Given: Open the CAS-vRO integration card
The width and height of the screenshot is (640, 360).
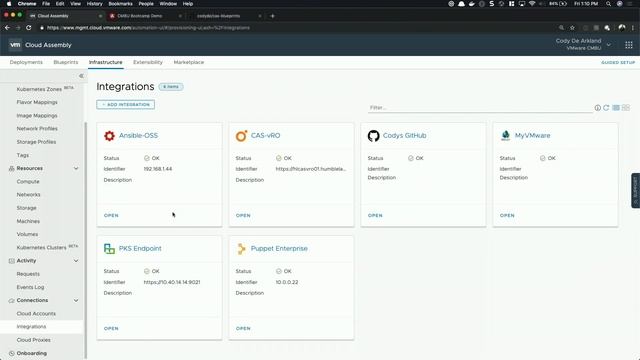Looking at the screenshot, I should (243, 216).
